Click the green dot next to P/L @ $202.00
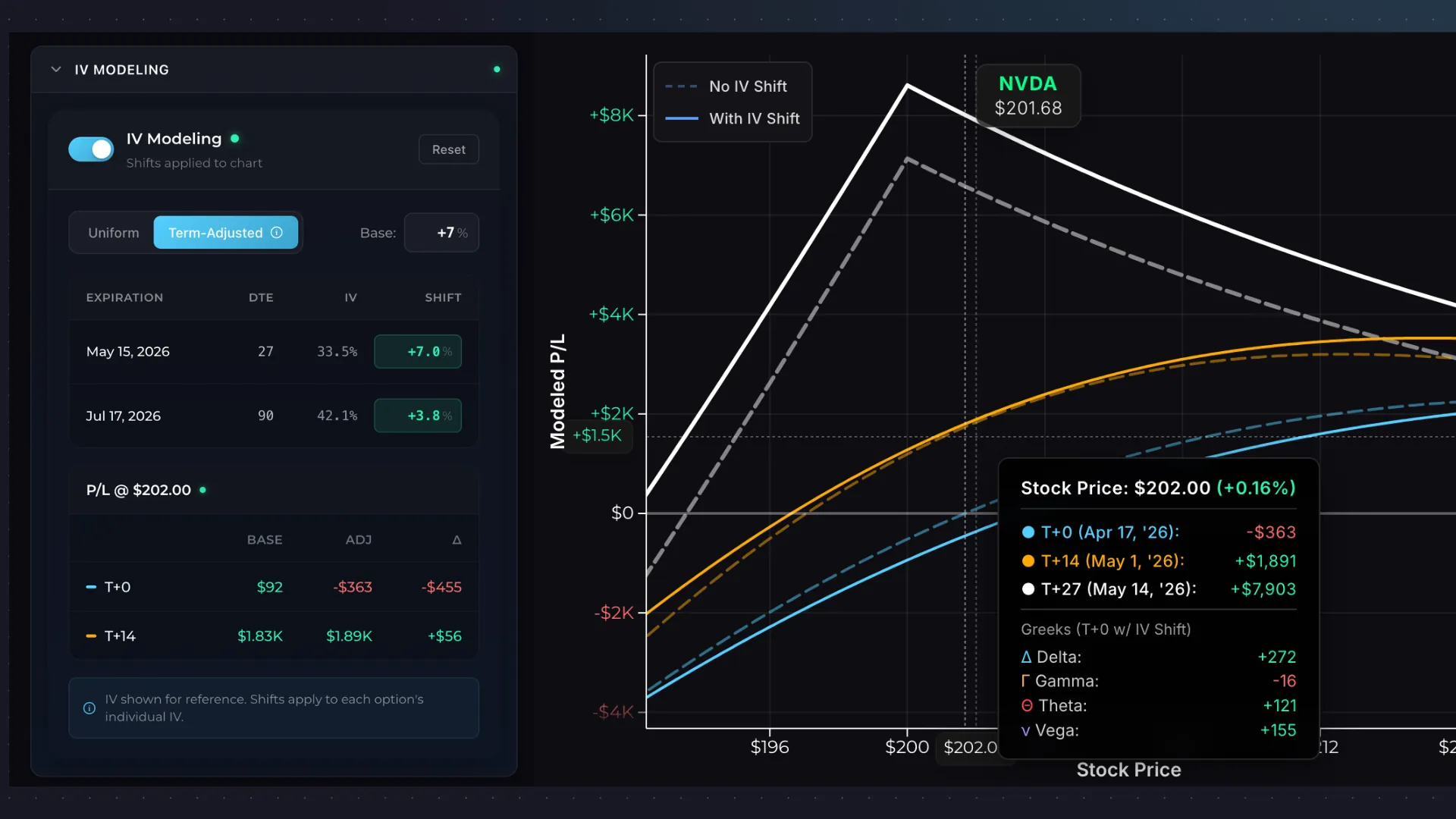1456x819 pixels. tap(203, 490)
